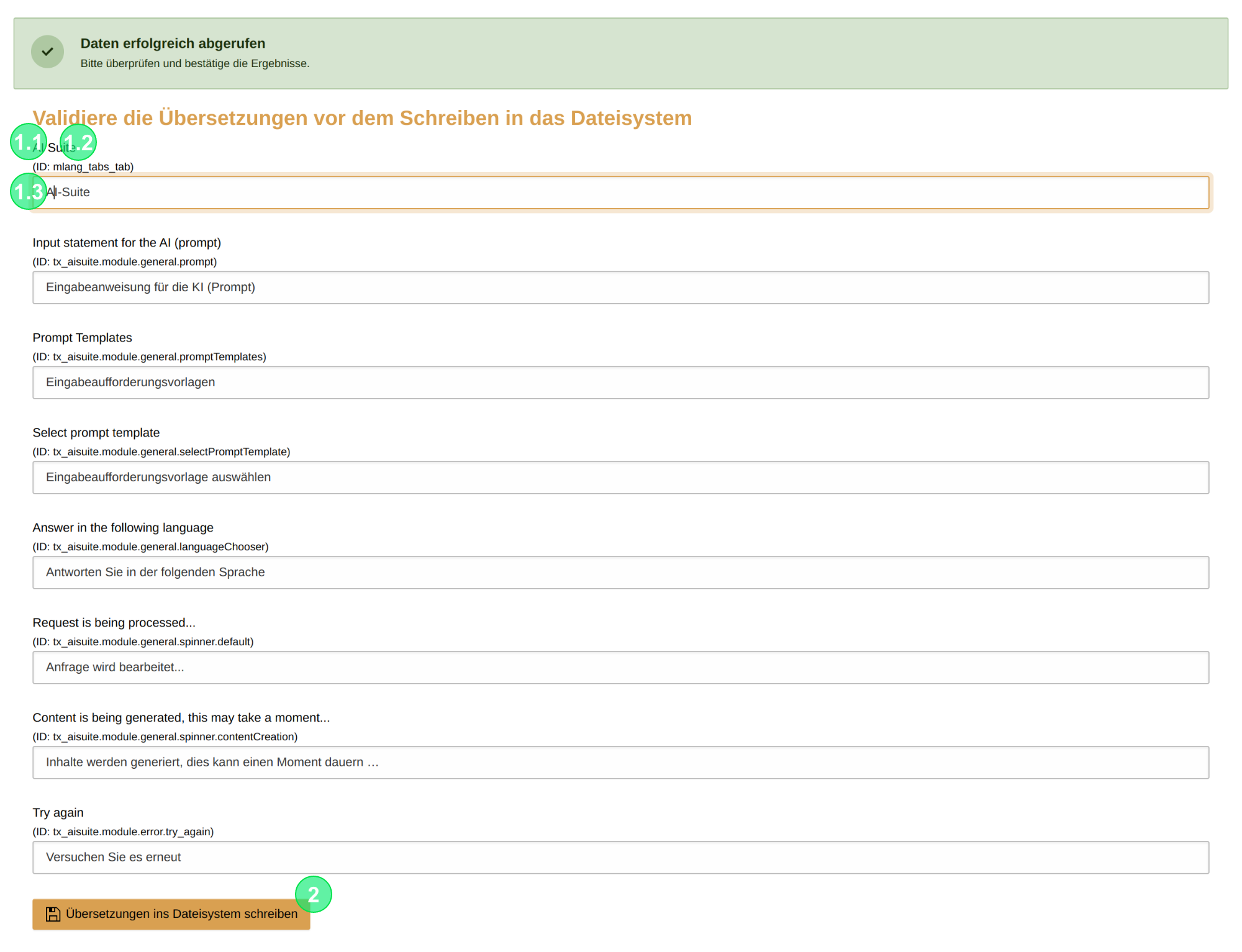1242x952 pixels.
Task: Click the ID tx_aisuite.module.general.spinner.default text
Action: [x=143, y=642]
